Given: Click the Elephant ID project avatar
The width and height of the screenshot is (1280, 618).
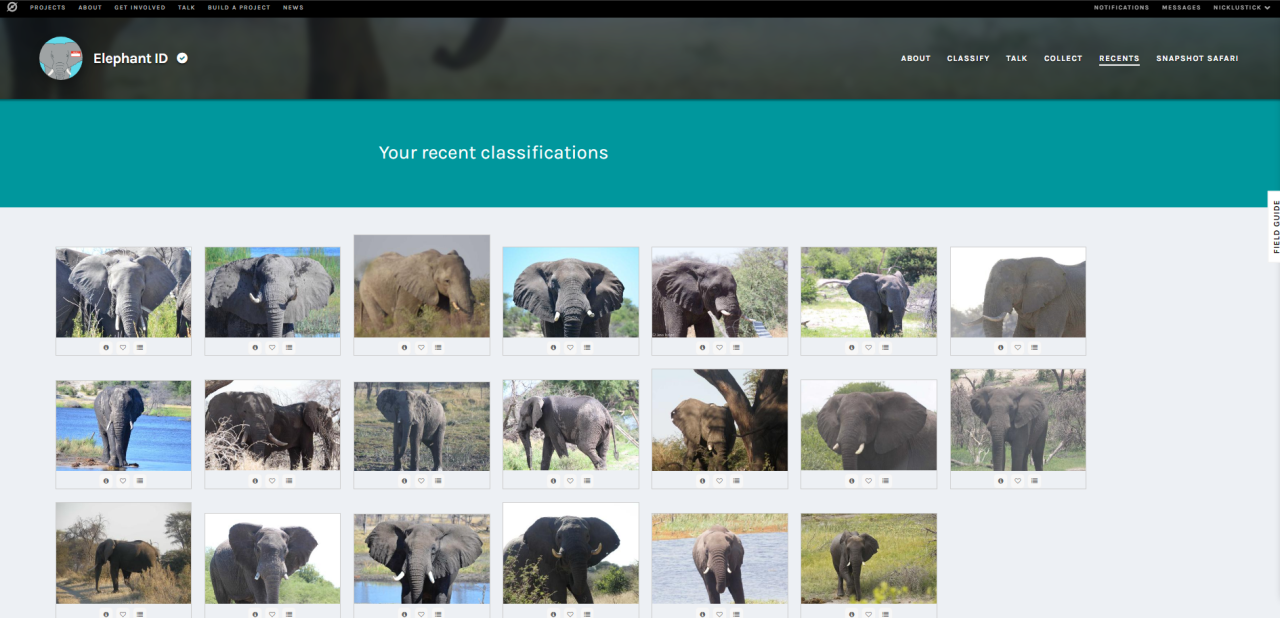Looking at the screenshot, I should click(x=61, y=58).
